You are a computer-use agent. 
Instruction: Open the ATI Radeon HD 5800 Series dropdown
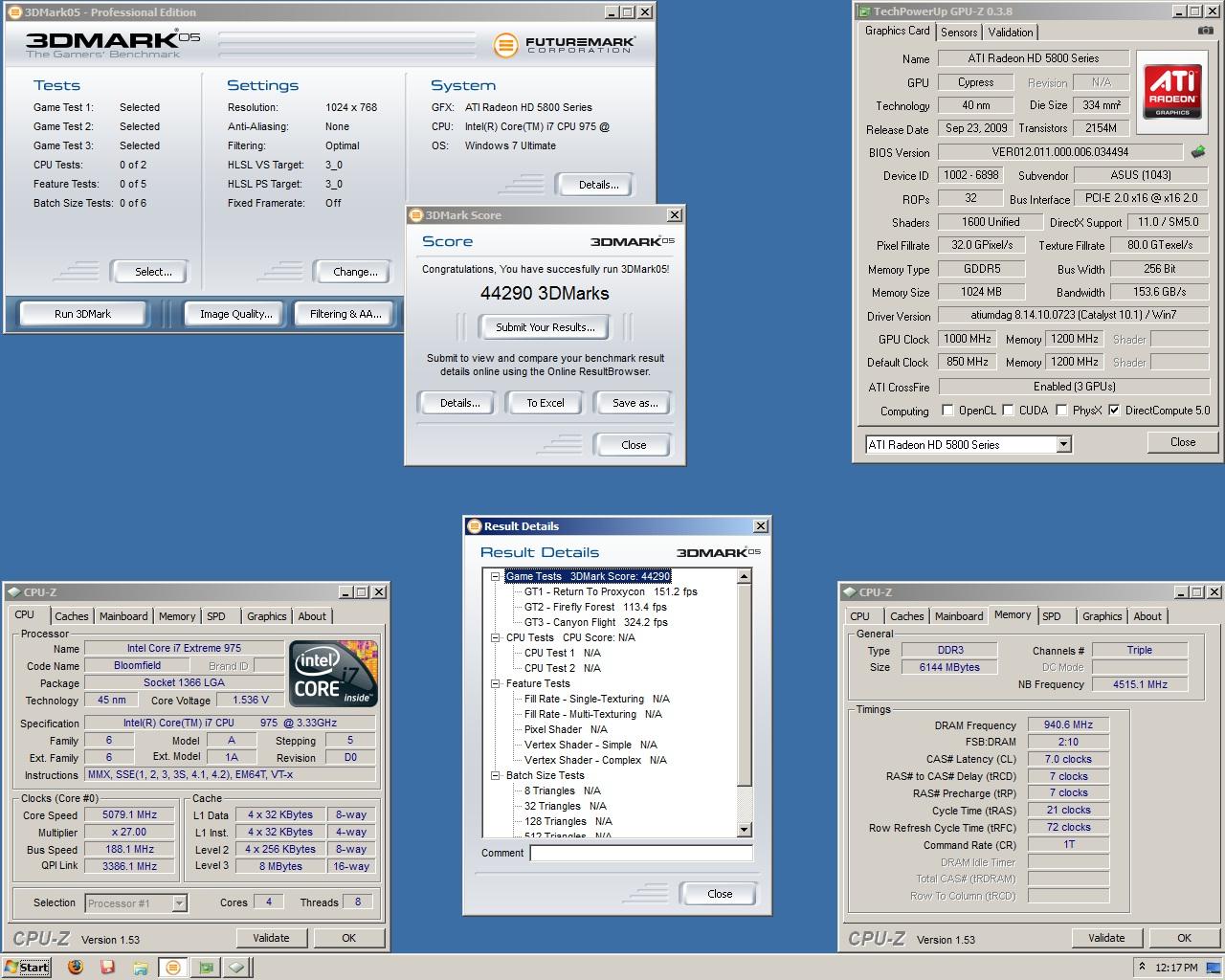point(1063,444)
